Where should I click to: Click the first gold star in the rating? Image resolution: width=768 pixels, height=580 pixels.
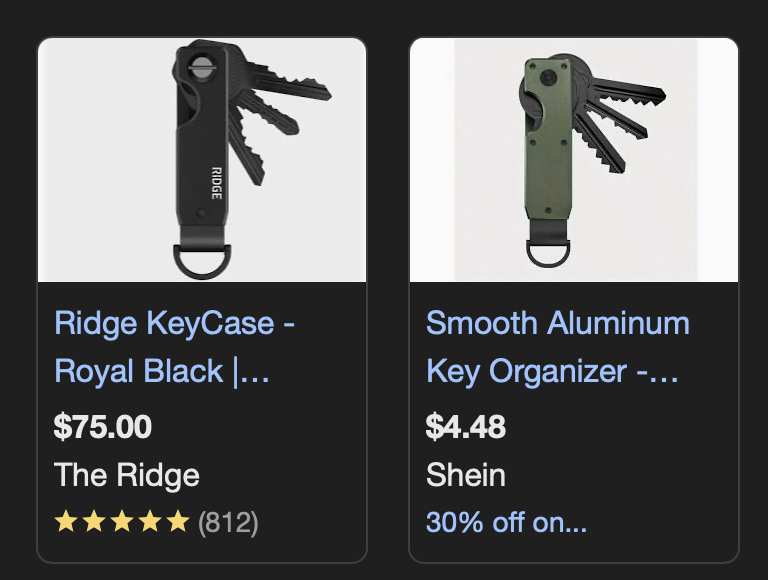(x=66, y=522)
